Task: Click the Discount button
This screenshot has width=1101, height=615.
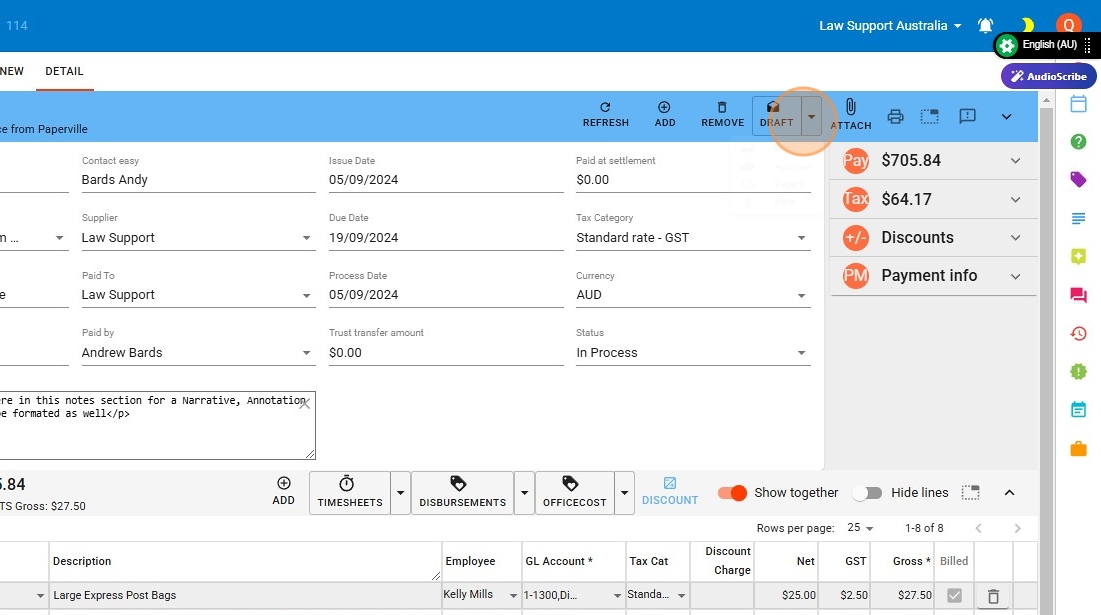Action: pyautogui.click(x=670, y=492)
